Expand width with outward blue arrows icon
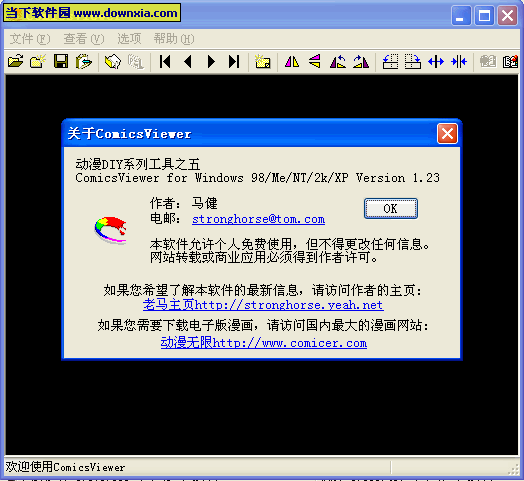Screen dimensions: 524x481 [436, 62]
